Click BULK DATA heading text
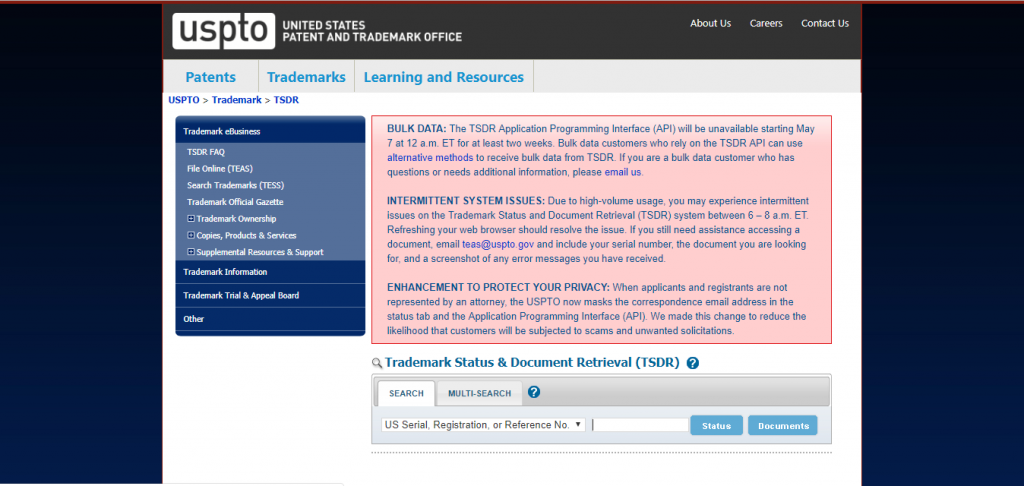This screenshot has width=1024, height=486. coord(417,129)
